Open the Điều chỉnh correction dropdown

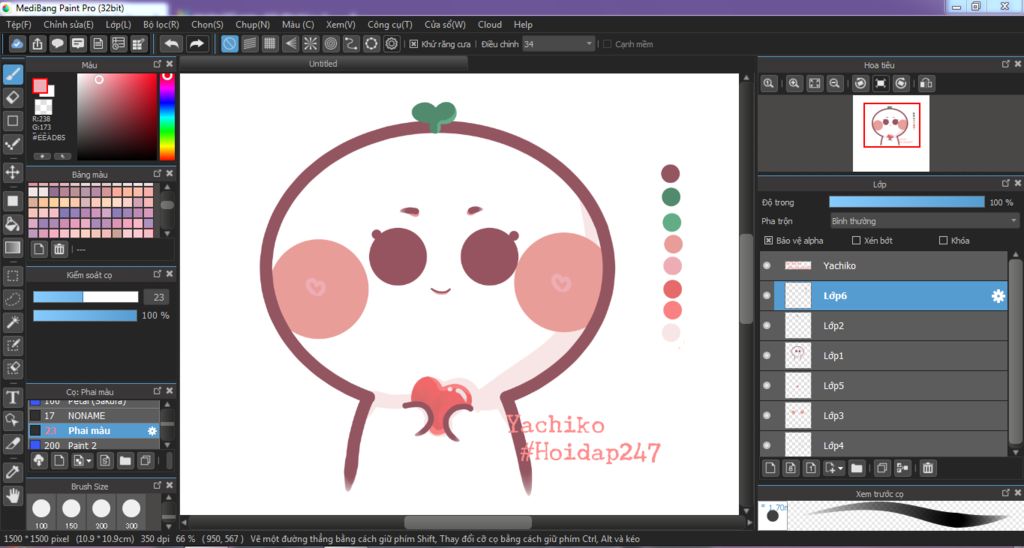558,44
